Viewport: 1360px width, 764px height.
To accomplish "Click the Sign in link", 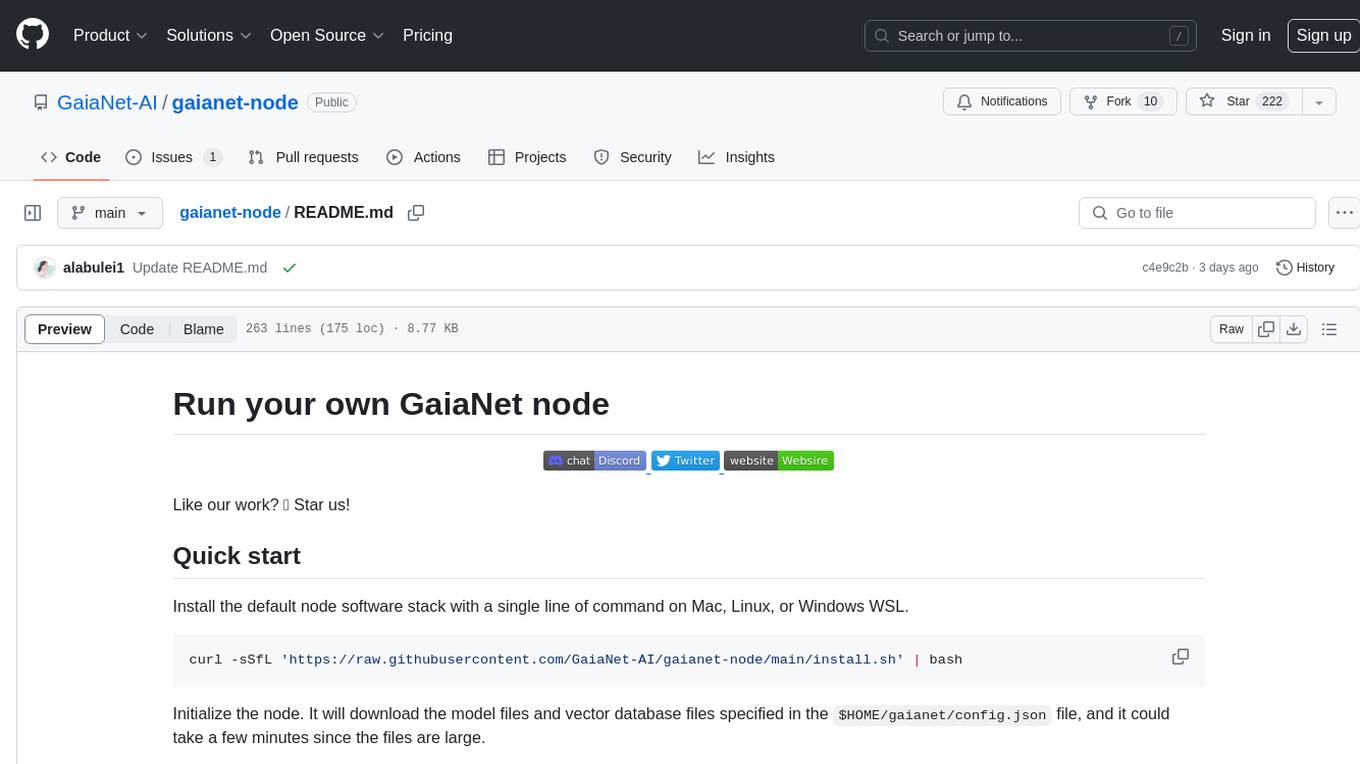I will [1245, 35].
